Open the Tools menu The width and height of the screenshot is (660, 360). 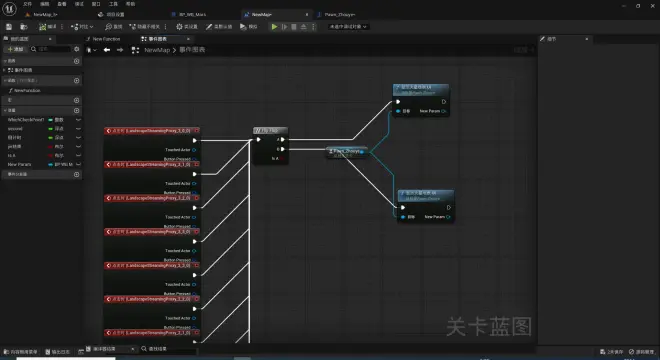(113, 4)
